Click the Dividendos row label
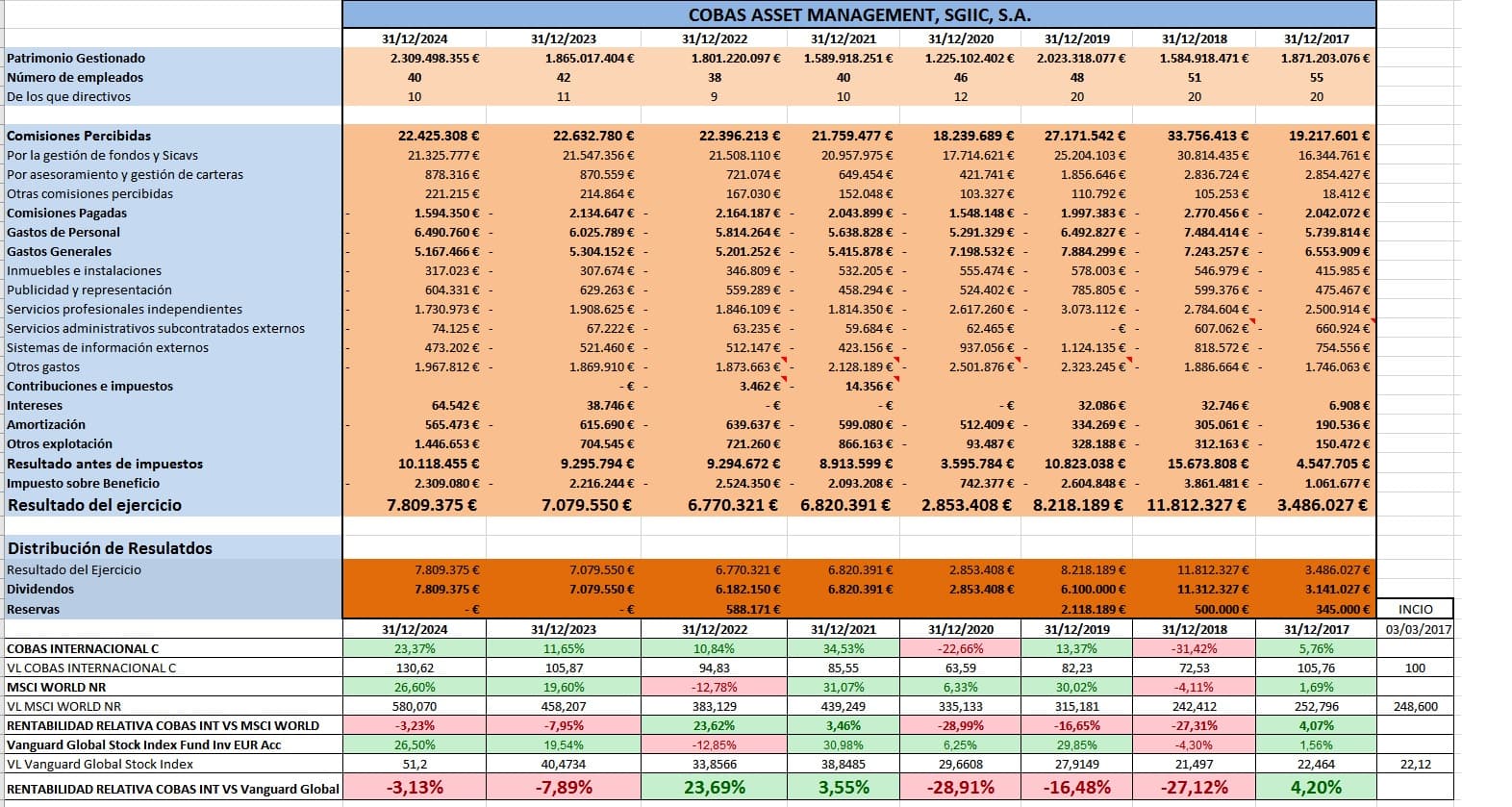The image size is (1512, 807). coord(40,590)
